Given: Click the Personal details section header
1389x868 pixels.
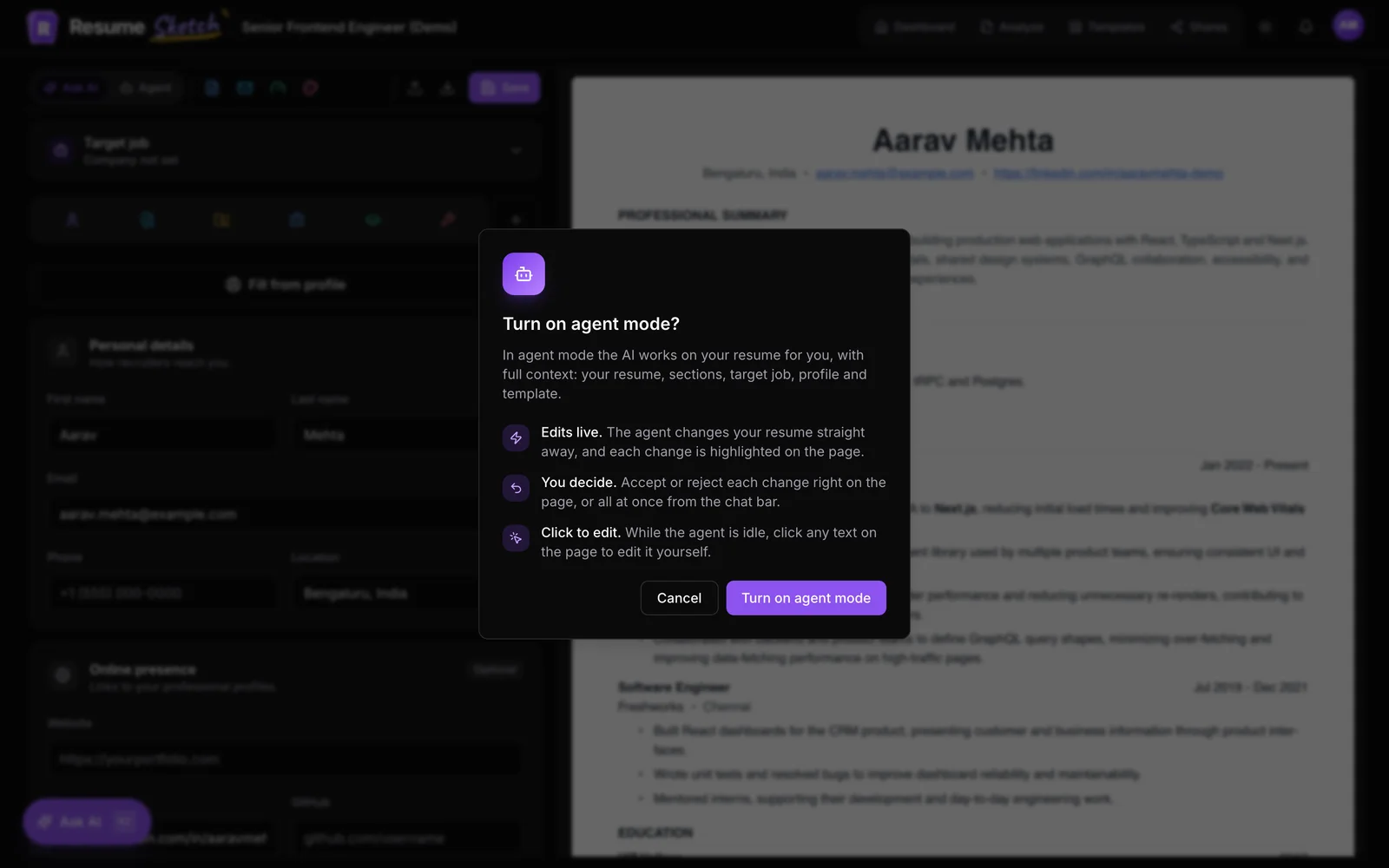Looking at the screenshot, I should click(142, 345).
